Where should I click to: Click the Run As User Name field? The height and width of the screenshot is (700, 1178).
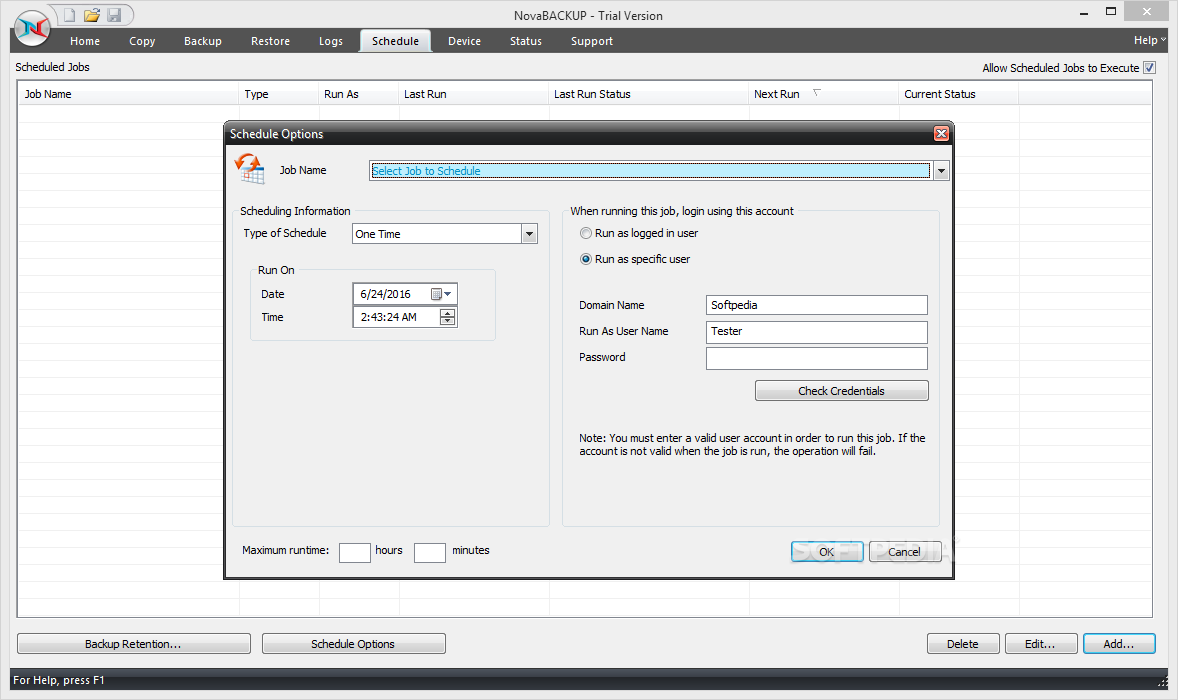817,332
